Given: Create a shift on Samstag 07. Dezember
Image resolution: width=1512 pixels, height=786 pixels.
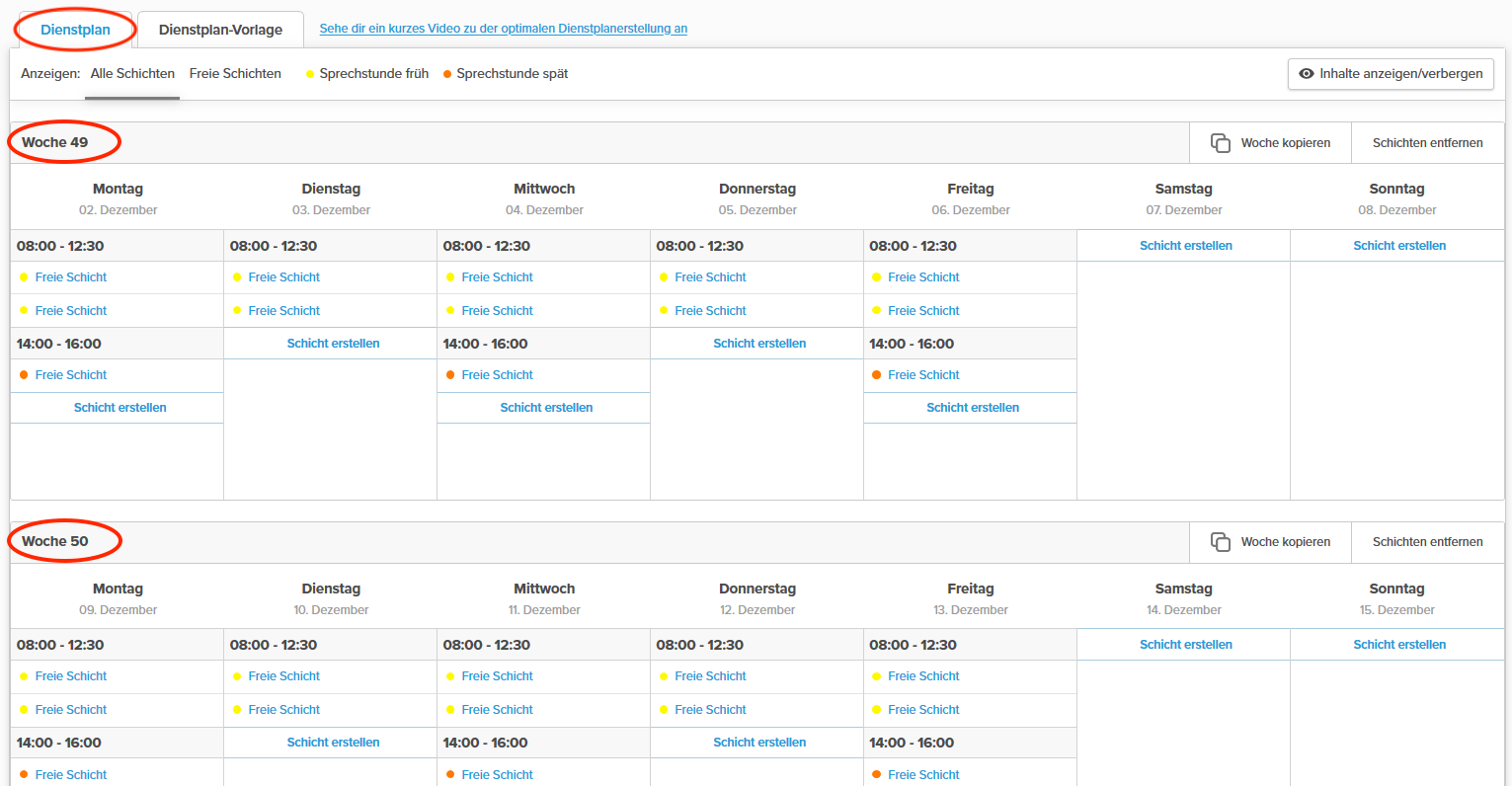Looking at the screenshot, I should (x=1185, y=246).
